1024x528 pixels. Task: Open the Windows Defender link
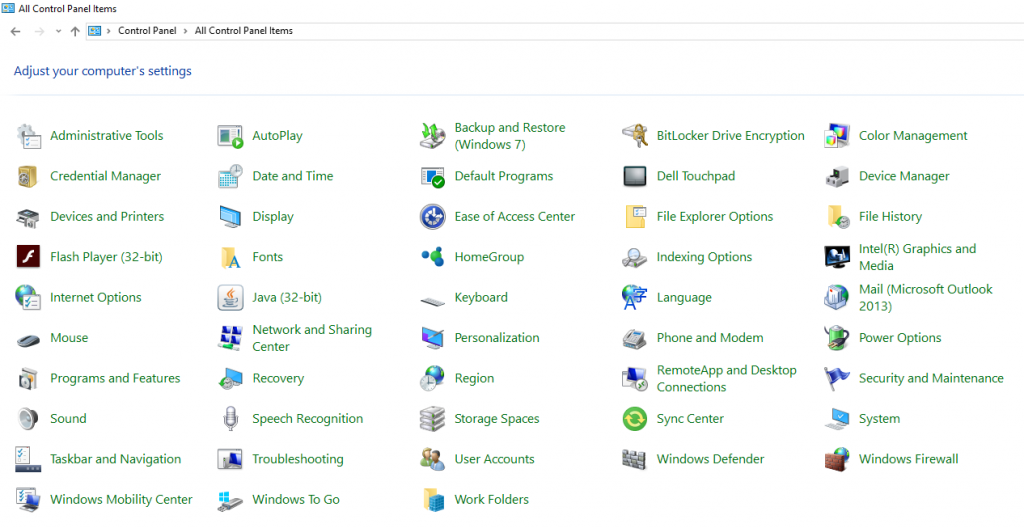(x=711, y=459)
